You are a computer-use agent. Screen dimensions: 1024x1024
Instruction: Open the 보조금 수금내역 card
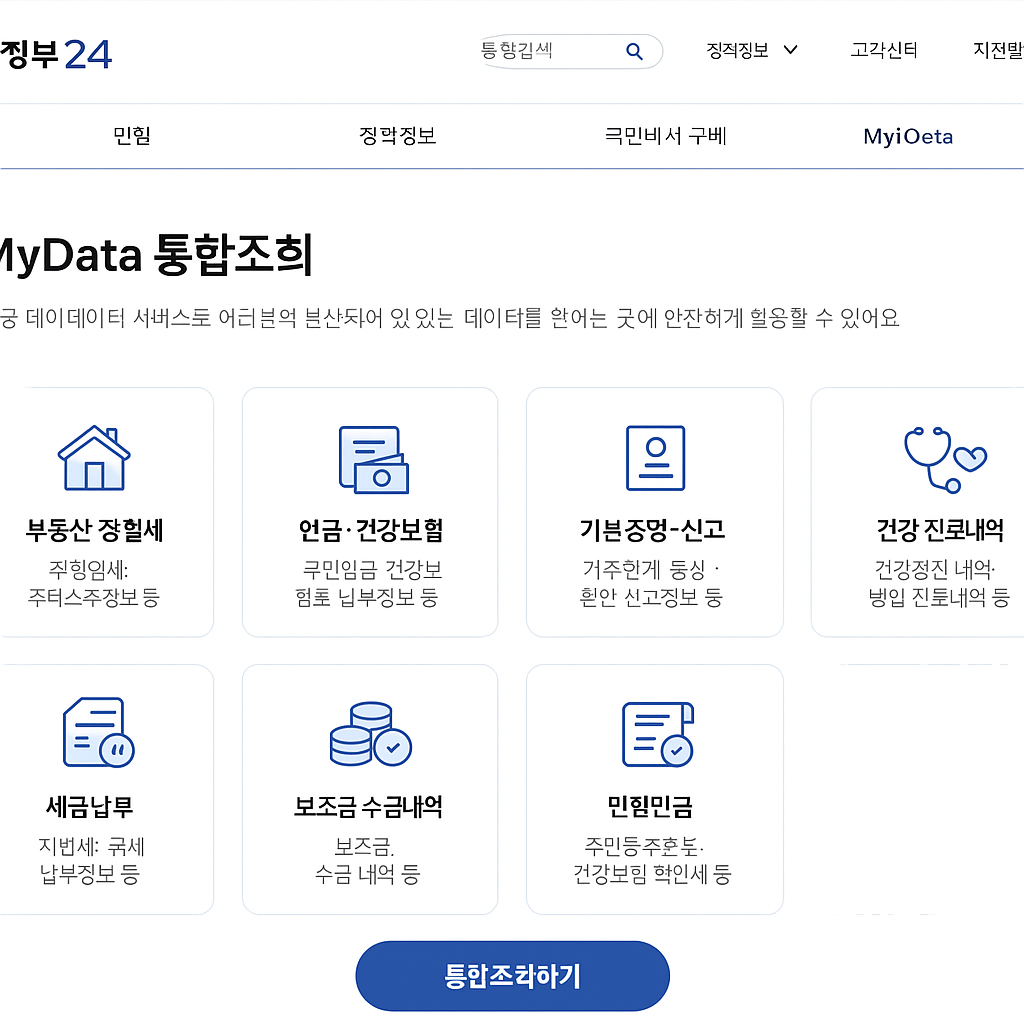point(370,790)
